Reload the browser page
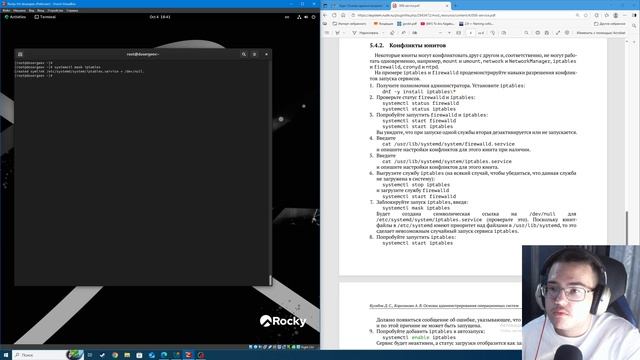Image resolution: width=640 pixels, height=360 pixels. tap(334, 15)
